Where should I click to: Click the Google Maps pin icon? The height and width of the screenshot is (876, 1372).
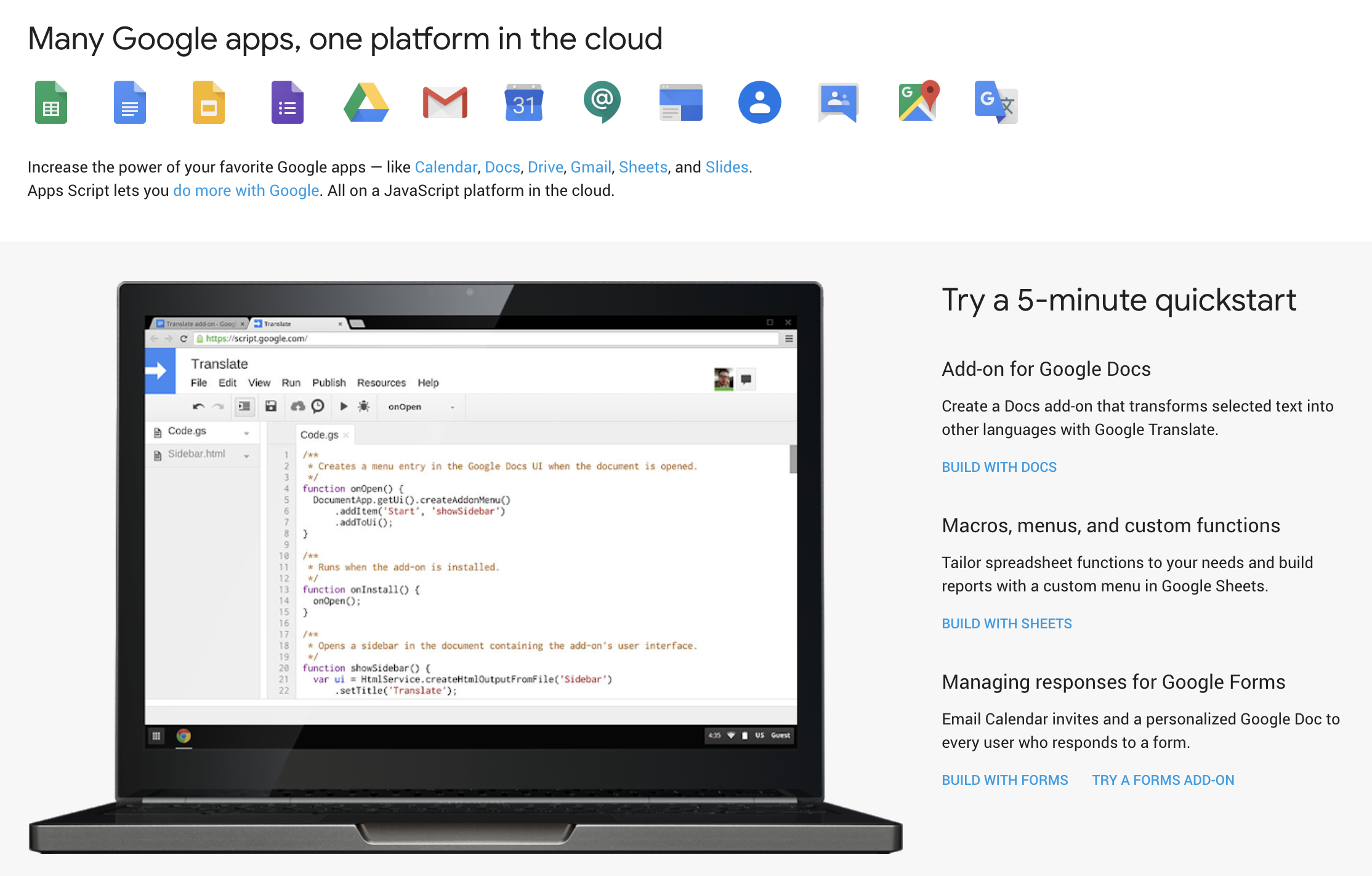[918, 101]
